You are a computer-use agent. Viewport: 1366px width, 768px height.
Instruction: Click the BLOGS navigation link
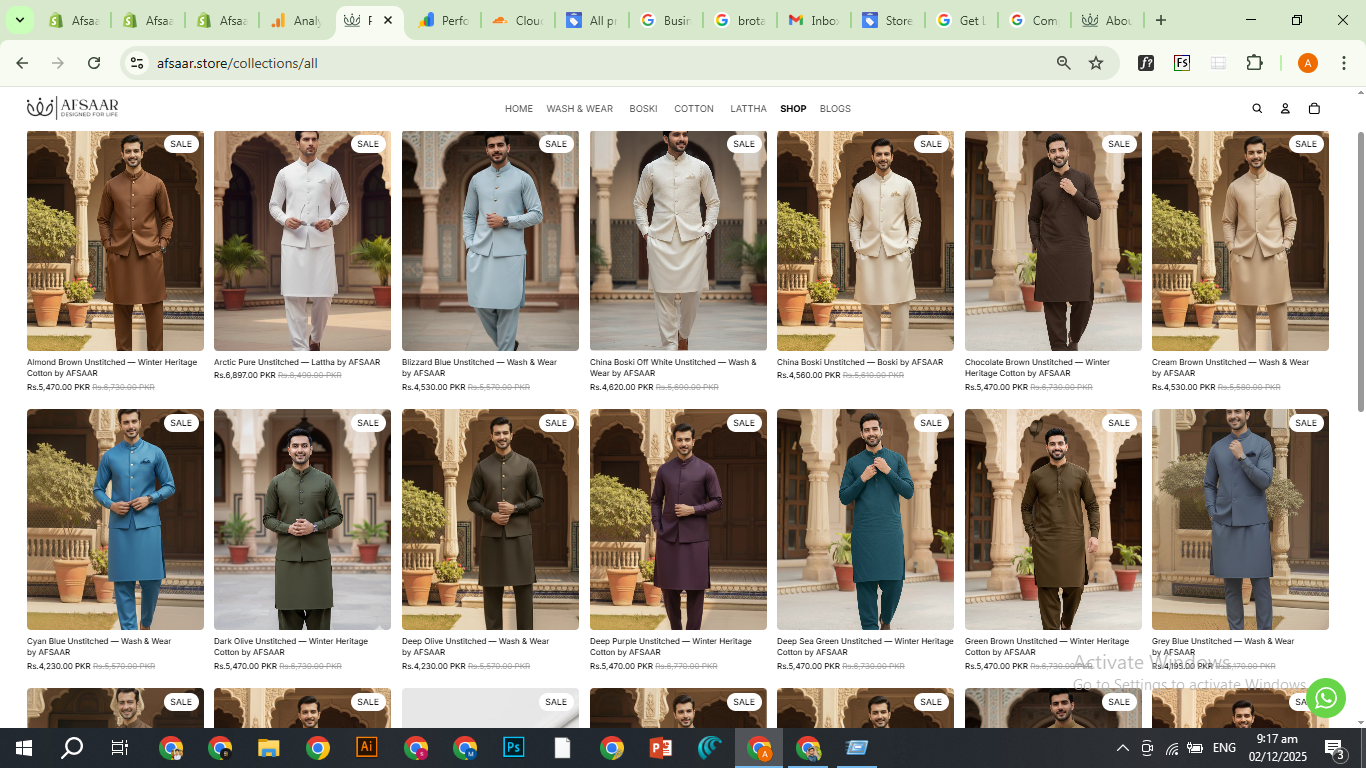(x=835, y=108)
